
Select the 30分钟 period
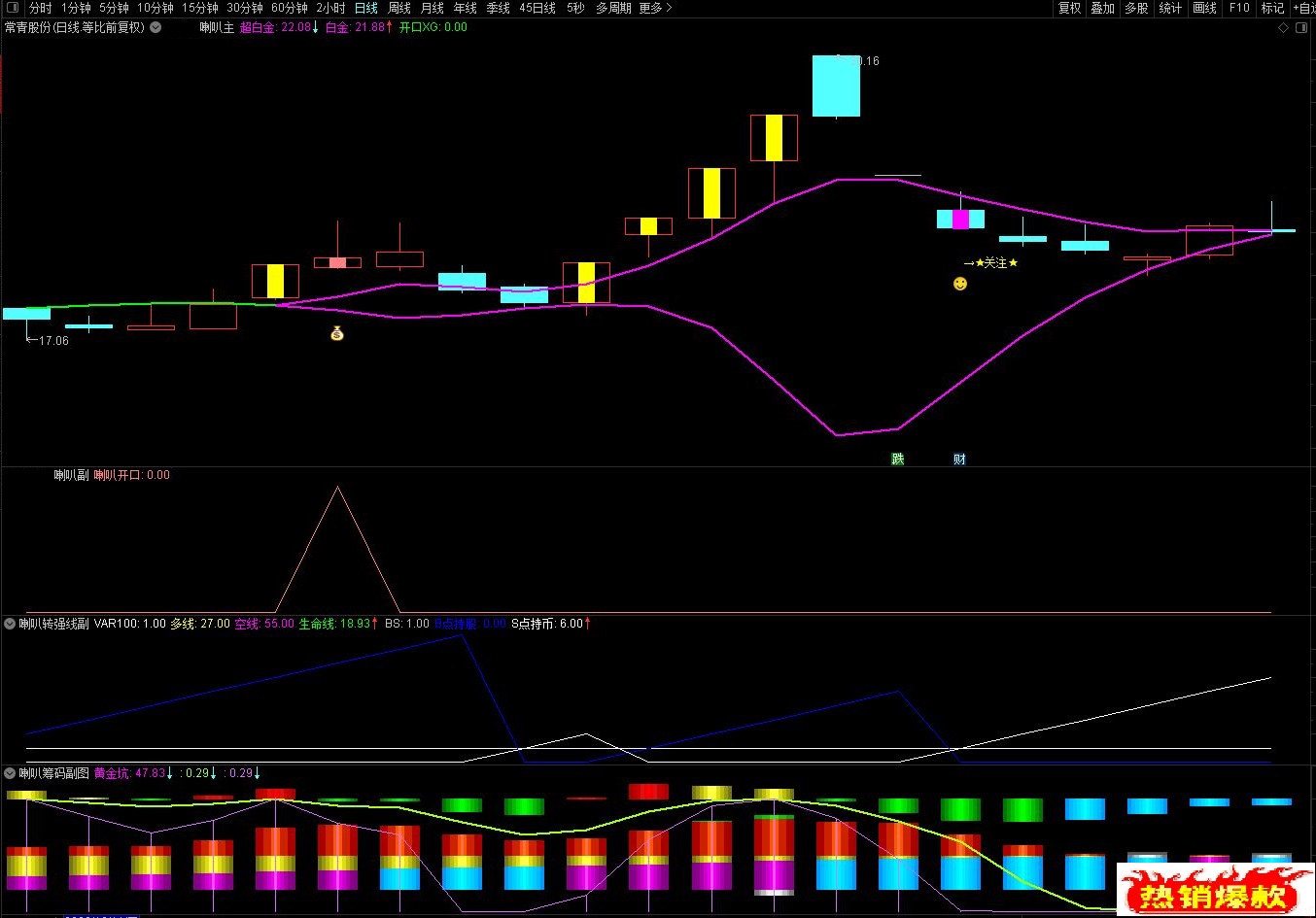coord(245,8)
